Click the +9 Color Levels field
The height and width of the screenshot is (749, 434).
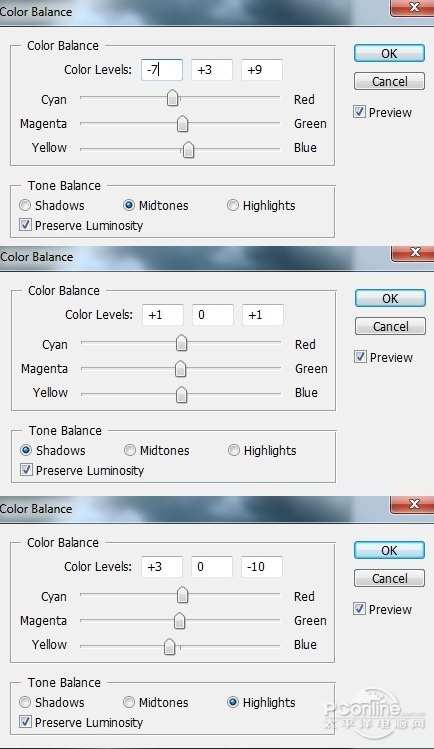tap(262, 70)
